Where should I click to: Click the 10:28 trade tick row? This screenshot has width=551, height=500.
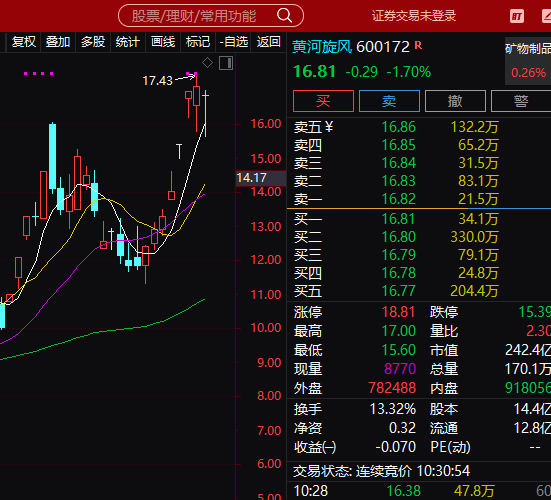pyautogui.click(x=419, y=491)
